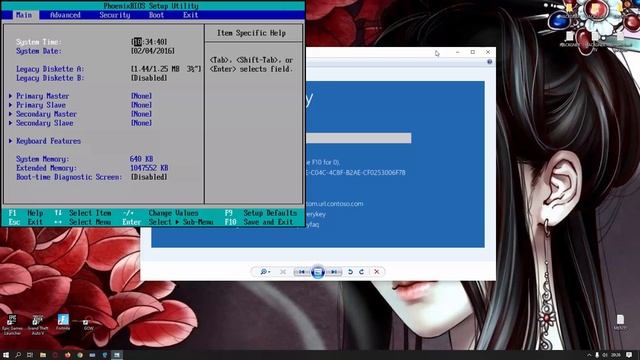Open Chrome from the taskbar
This screenshot has width=640, height=360.
[80, 355]
